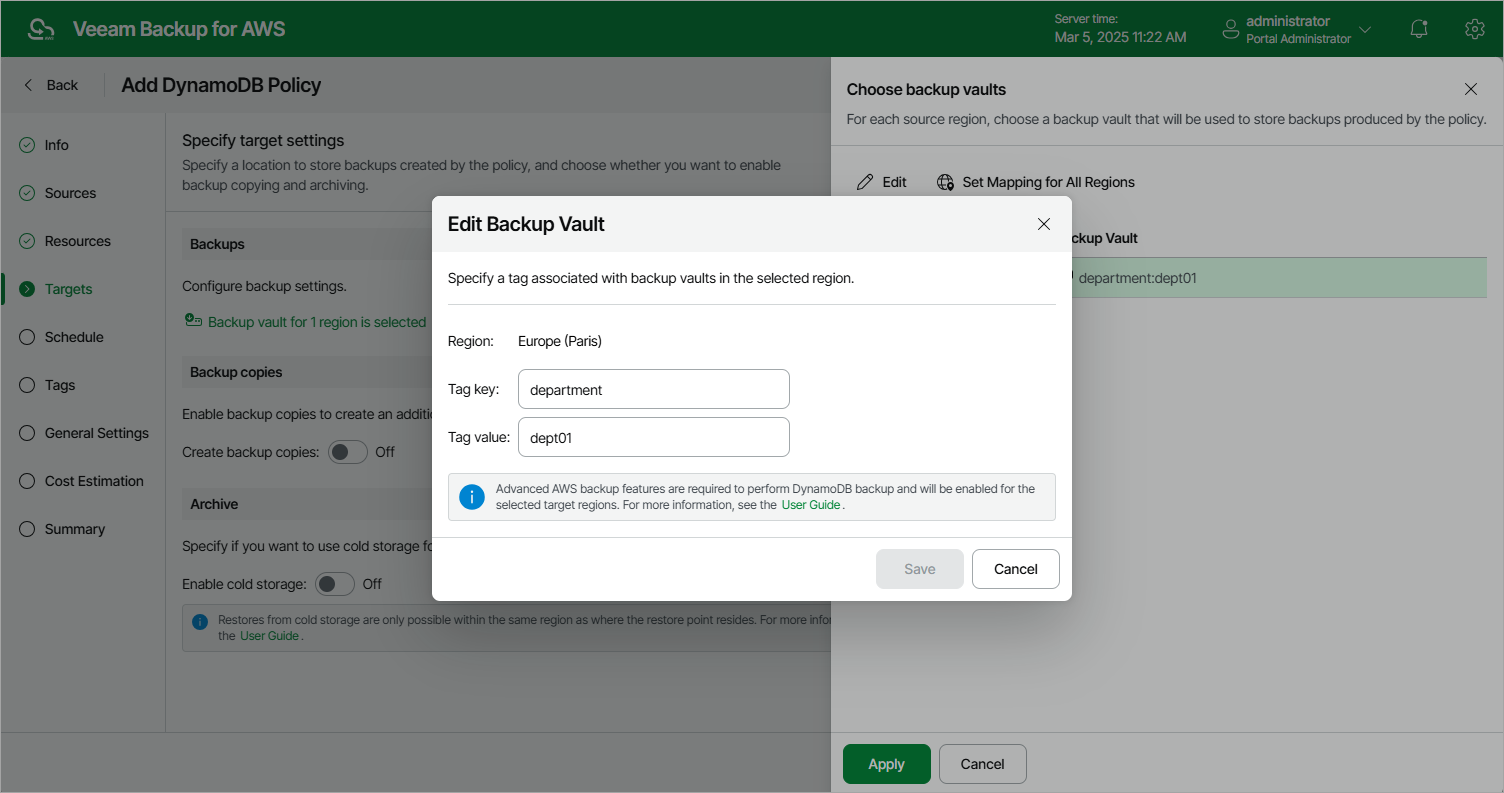Viewport: 1504px width, 793px height.
Task: Click Set Mapping for All Regions
Action: [x=1036, y=182]
